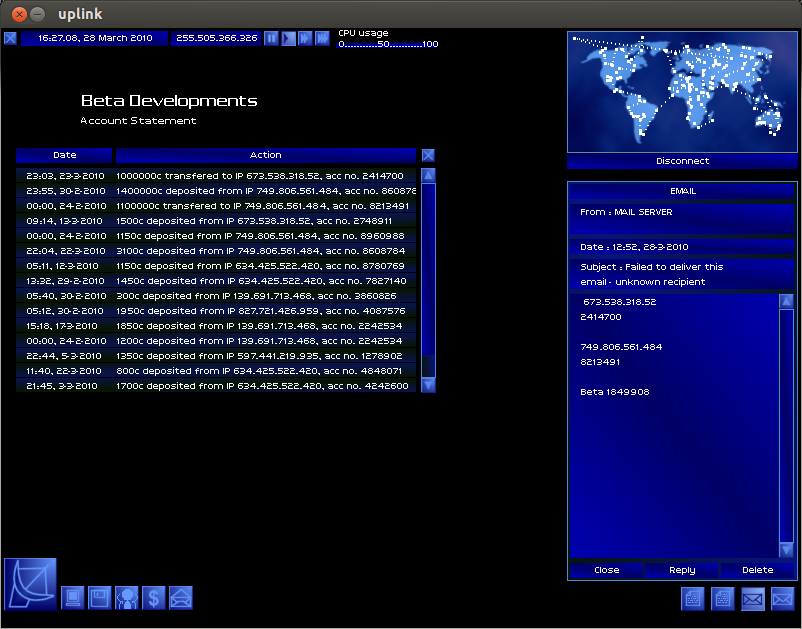Click the email From : MAIL SERVER field
This screenshot has height=629, width=802.
pyautogui.click(x=682, y=219)
